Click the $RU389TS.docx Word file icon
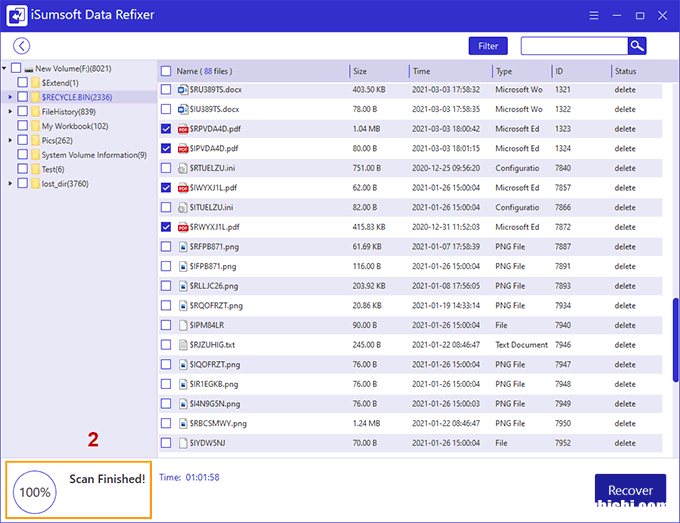Image resolution: width=680 pixels, height=523 pixels. pos(183,90)
